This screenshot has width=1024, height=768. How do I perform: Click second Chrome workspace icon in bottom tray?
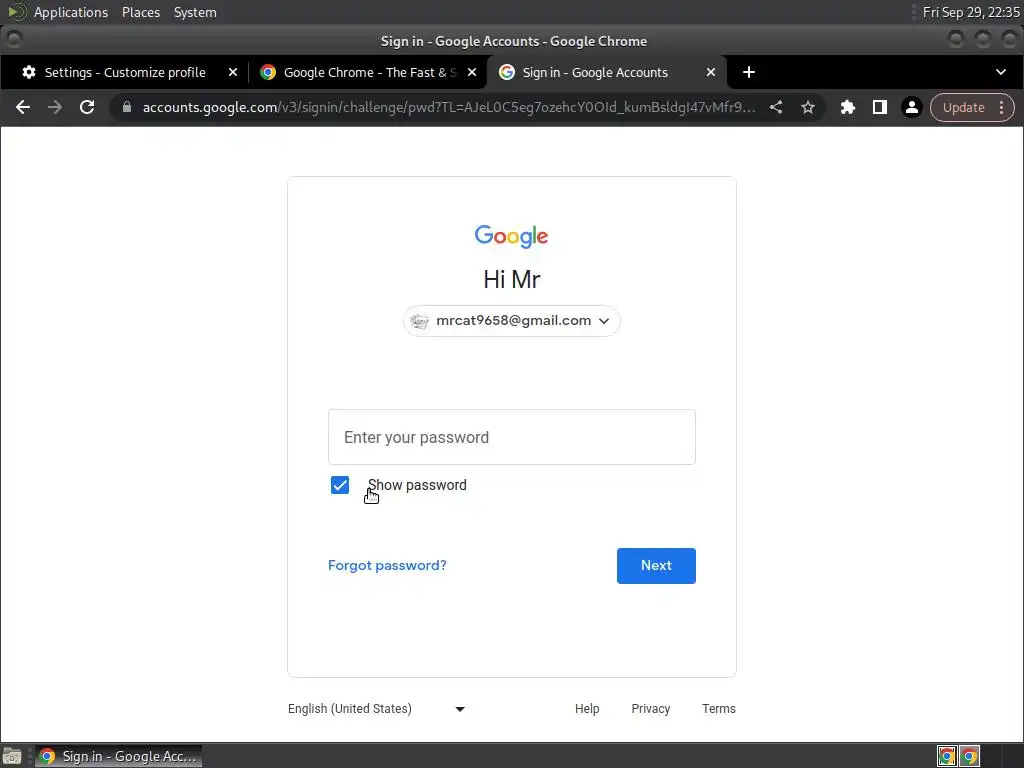click(970, 756)
